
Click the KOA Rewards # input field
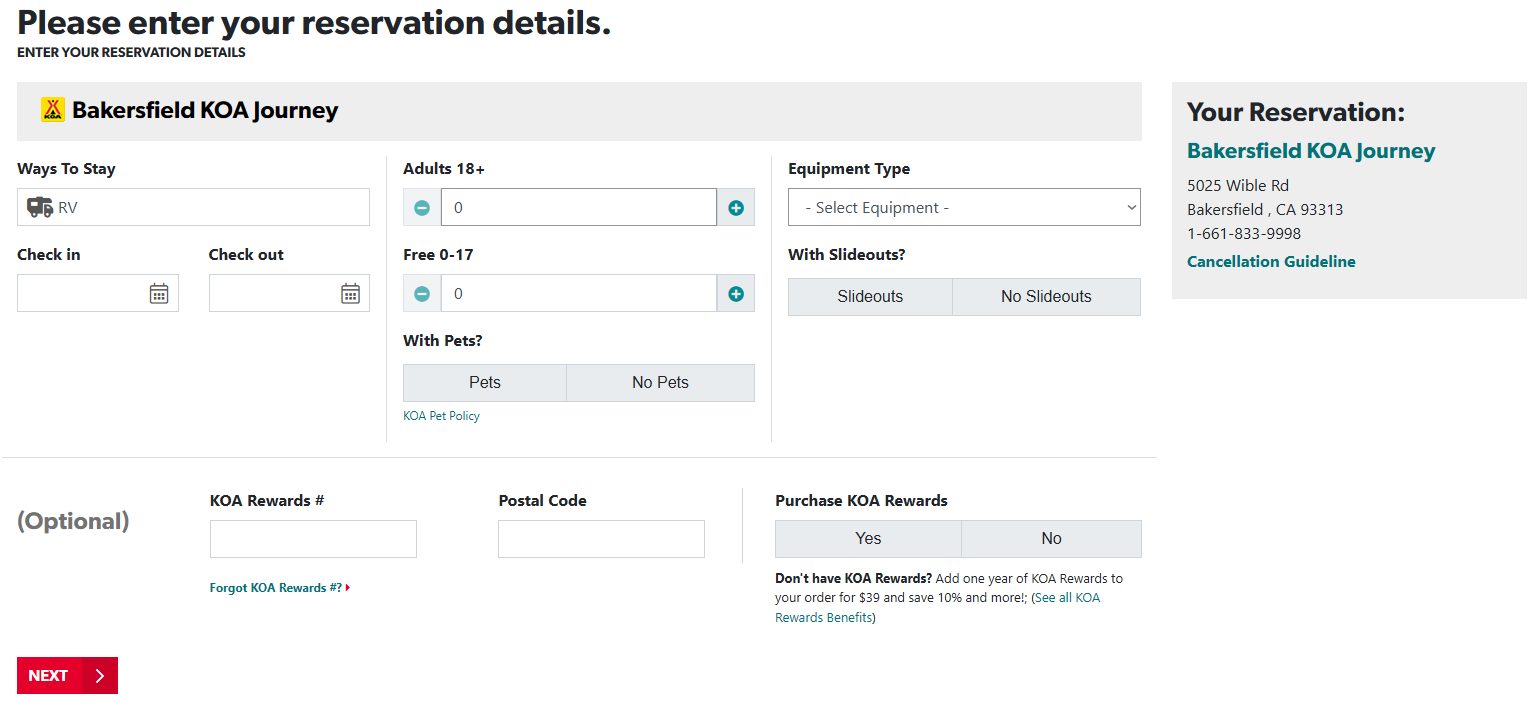313,539
